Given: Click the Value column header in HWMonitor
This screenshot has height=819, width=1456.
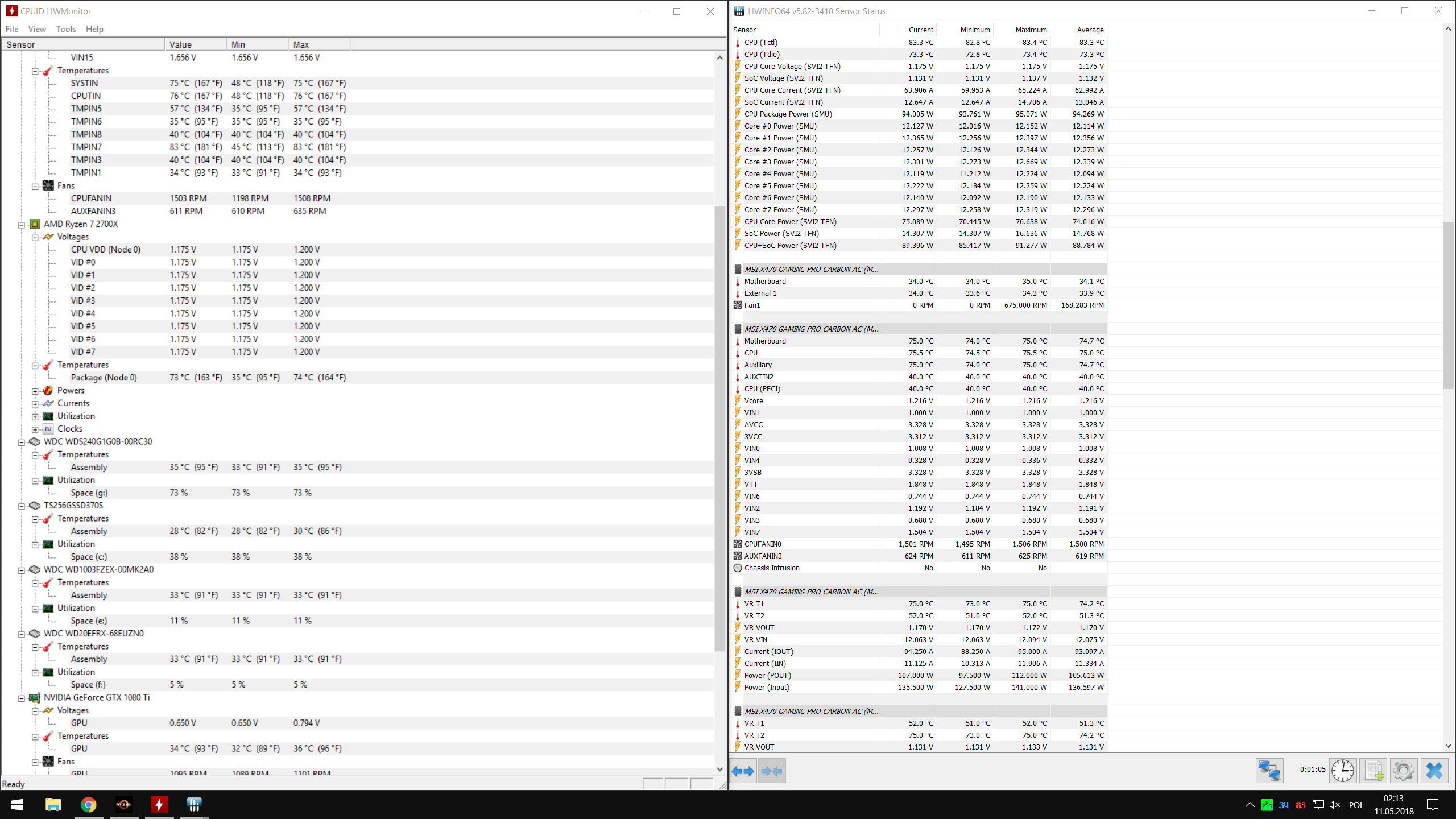Looking at the screenshot, I should click(196, 44).
